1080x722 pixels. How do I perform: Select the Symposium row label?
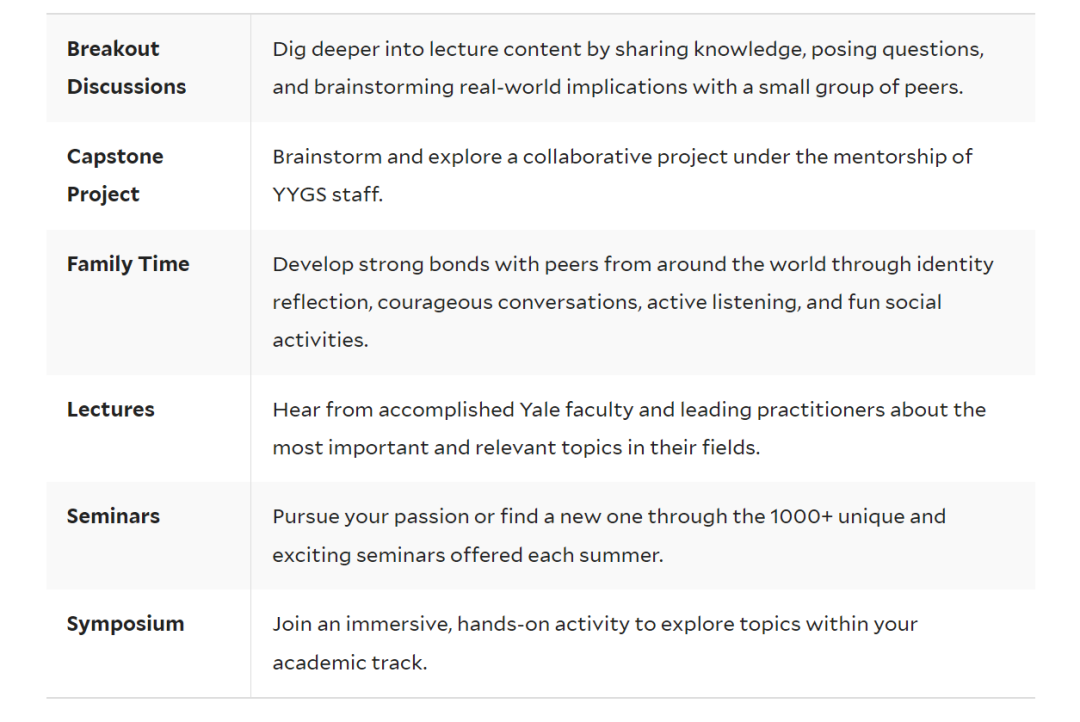[x=125, y=623]
